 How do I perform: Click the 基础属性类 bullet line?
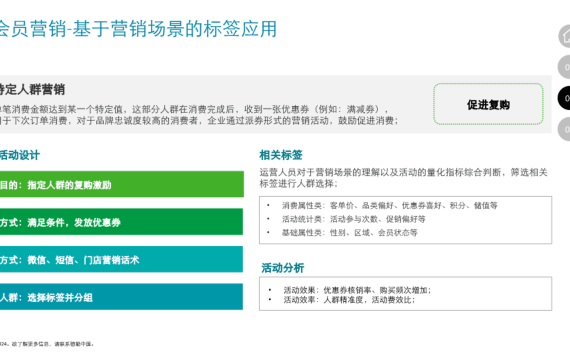[349, 233]
